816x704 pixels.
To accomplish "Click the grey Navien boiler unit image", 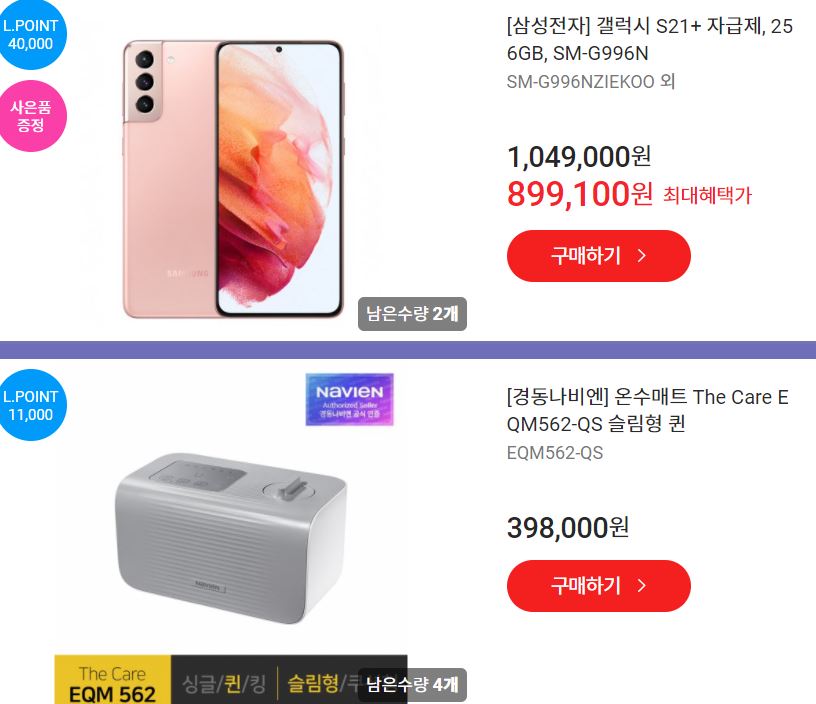I will point(231,537).
